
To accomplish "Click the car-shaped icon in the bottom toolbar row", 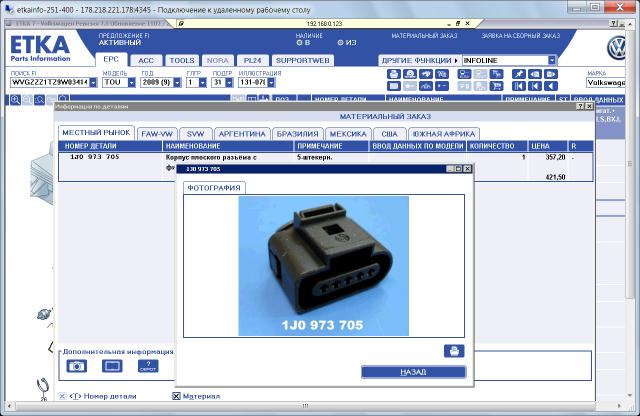I will (426, 86).
